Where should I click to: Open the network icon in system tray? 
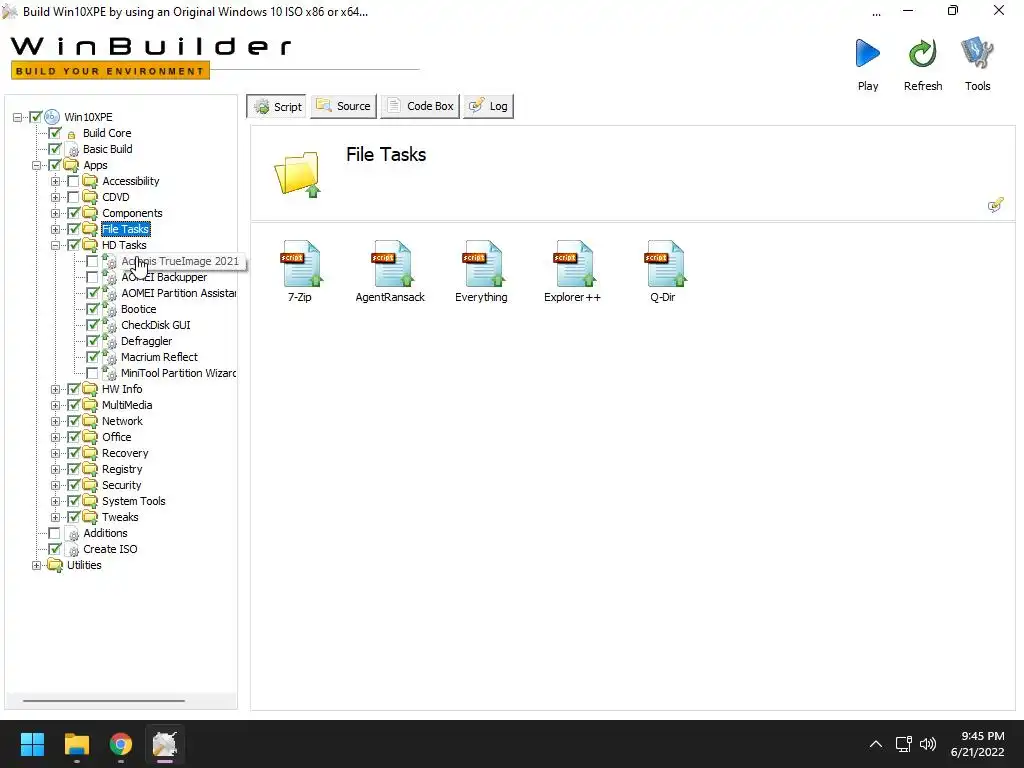pos(903,744)
